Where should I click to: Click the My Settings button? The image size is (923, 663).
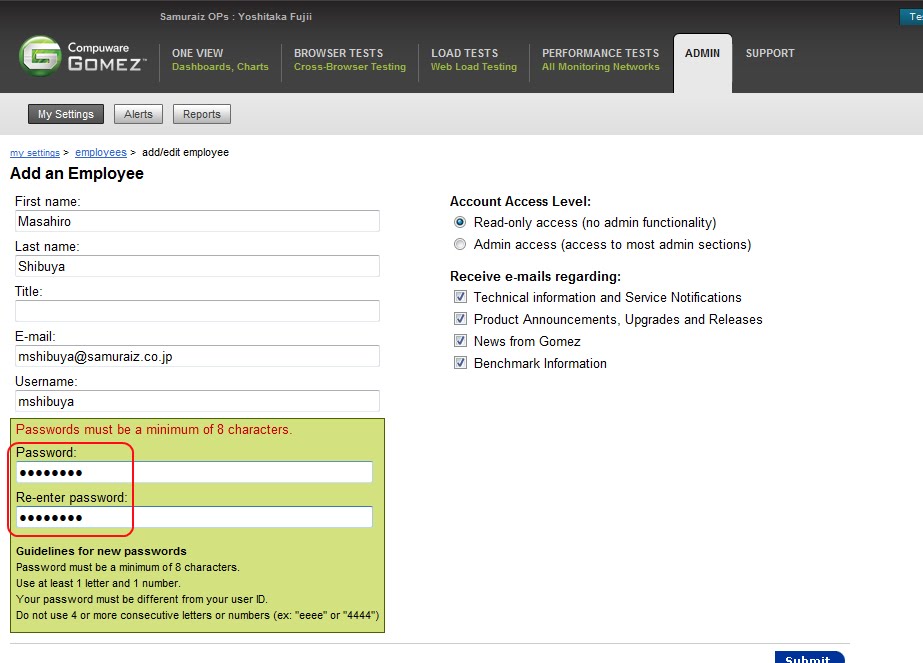[x=66, y=114]
